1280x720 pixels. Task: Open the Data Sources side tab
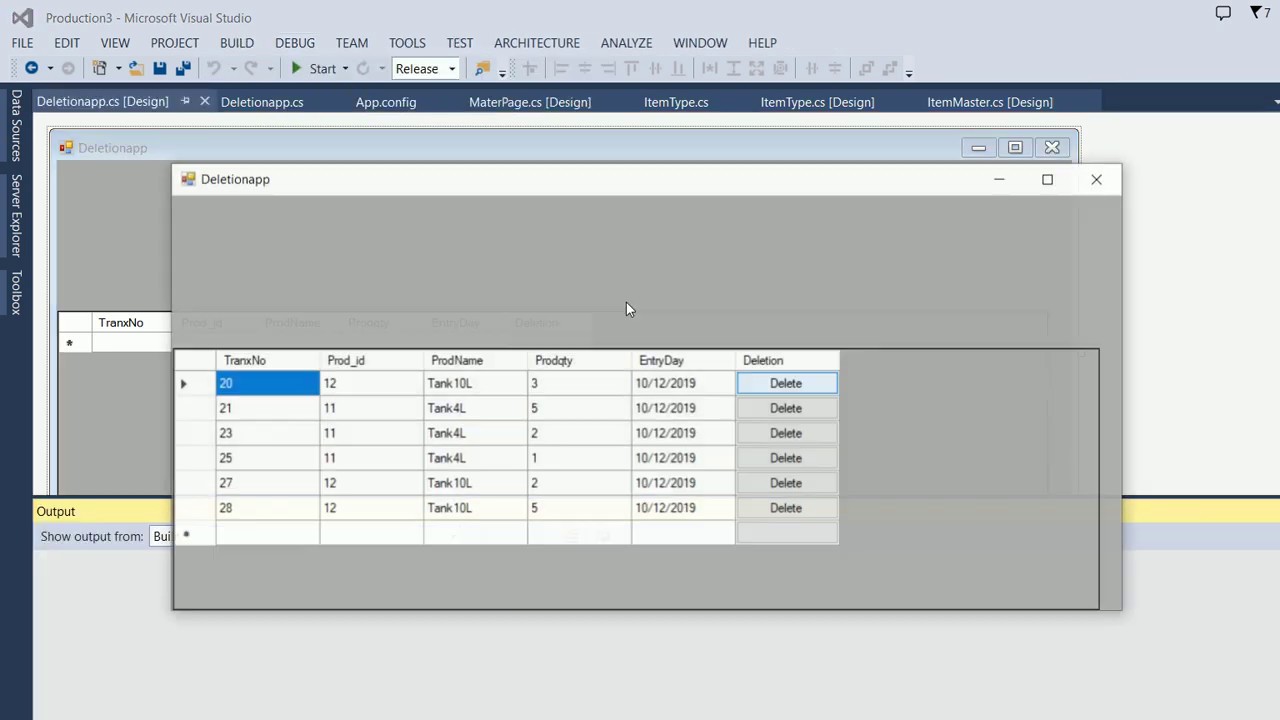16,125
